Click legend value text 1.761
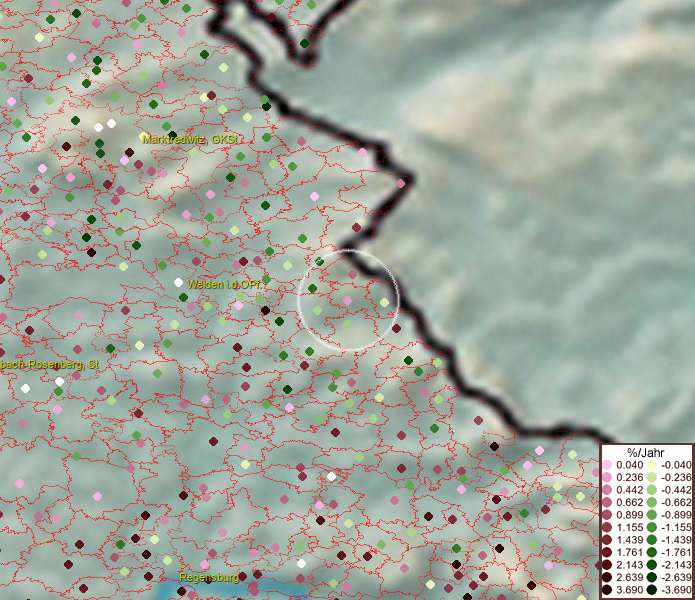 tap(629, 552)
